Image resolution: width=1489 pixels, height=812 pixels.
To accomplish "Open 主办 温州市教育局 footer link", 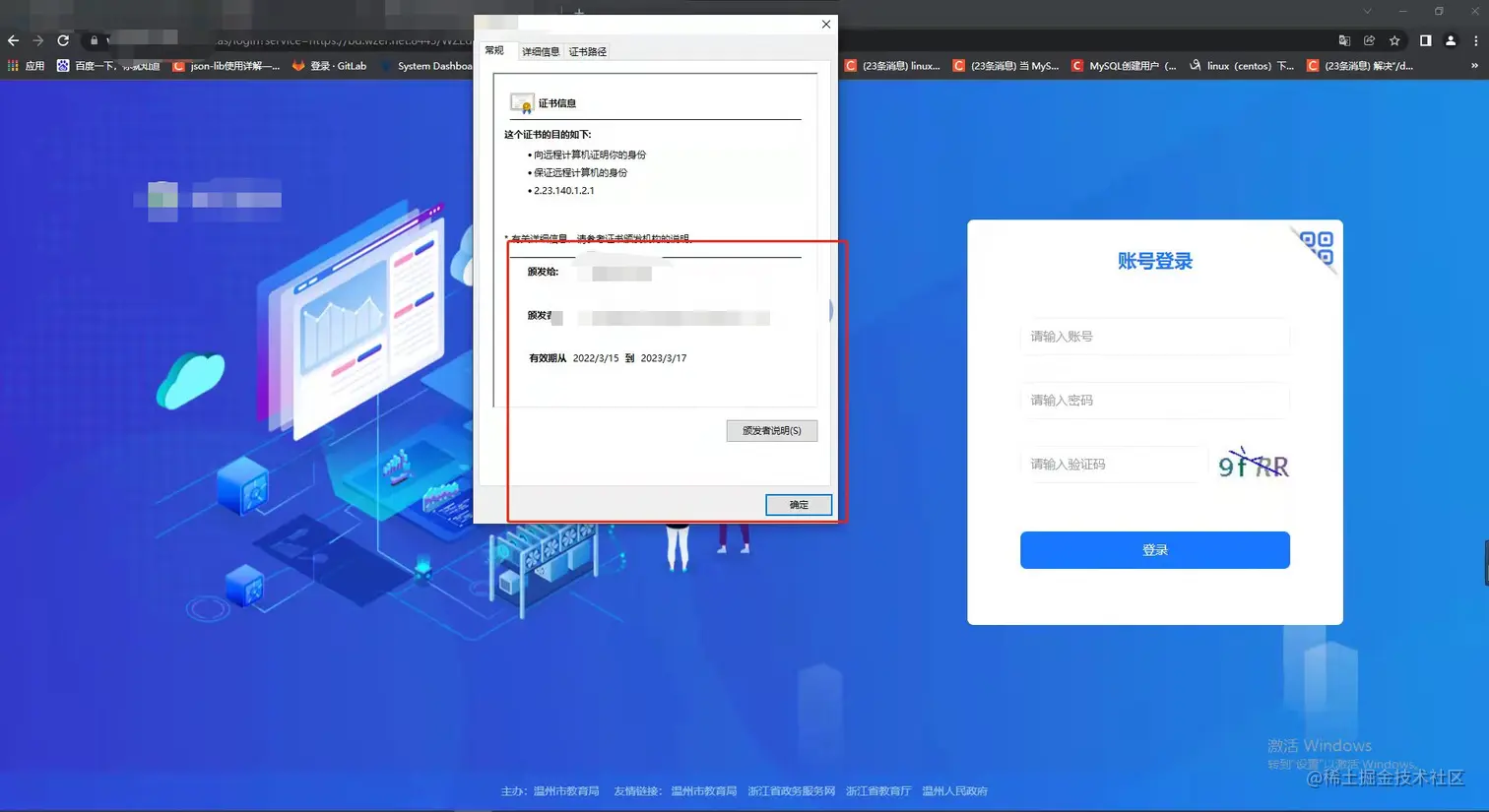I will (x=566, y=791).
